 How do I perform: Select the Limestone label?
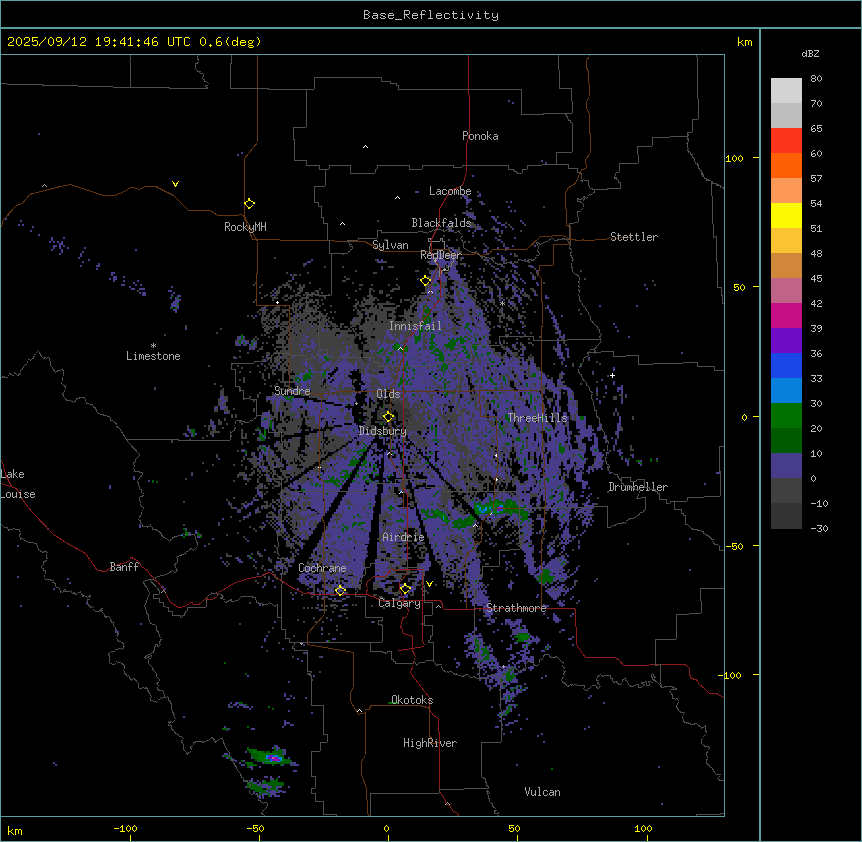point(153,356)
